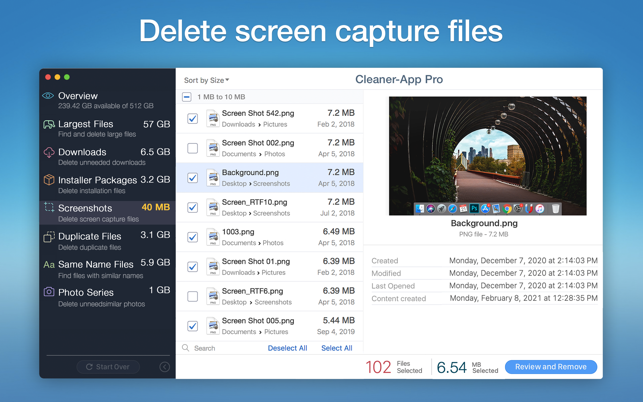The image size is (643, 402).
Task: Click the Screen Shot 005.png file name
Action: point(258,320)
